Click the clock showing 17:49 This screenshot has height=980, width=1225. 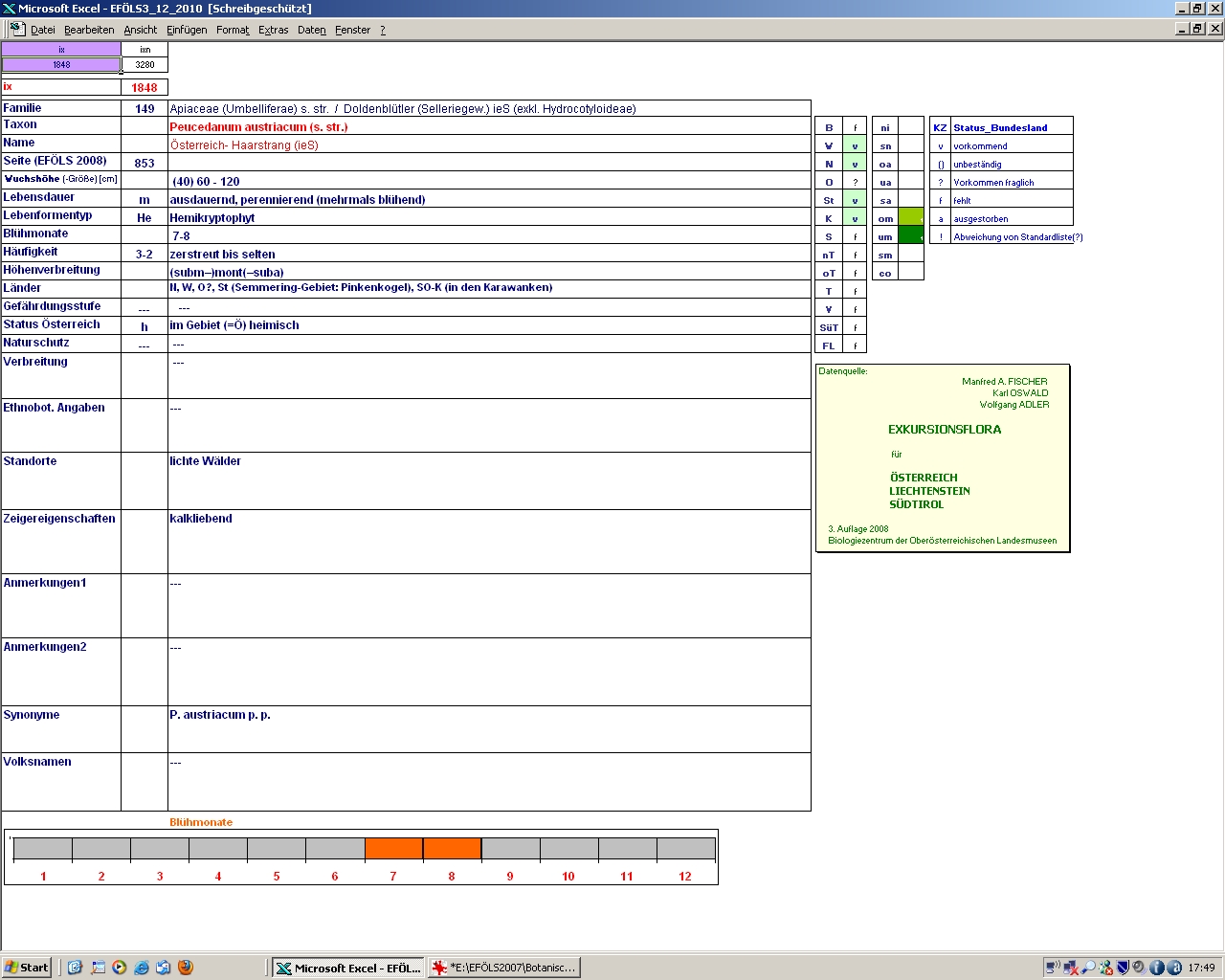click(1201, 968)
